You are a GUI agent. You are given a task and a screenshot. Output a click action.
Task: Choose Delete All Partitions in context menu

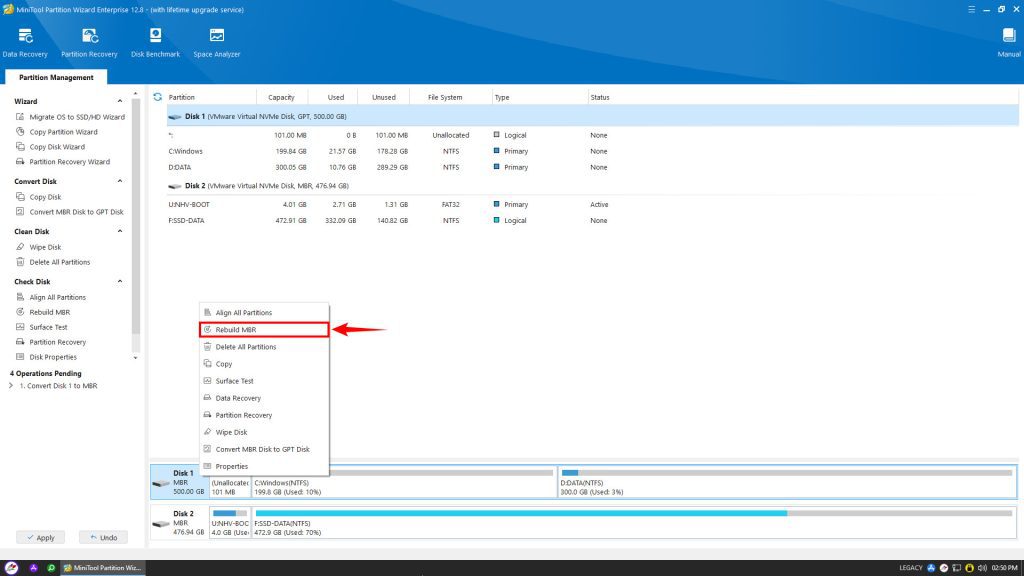264,347
